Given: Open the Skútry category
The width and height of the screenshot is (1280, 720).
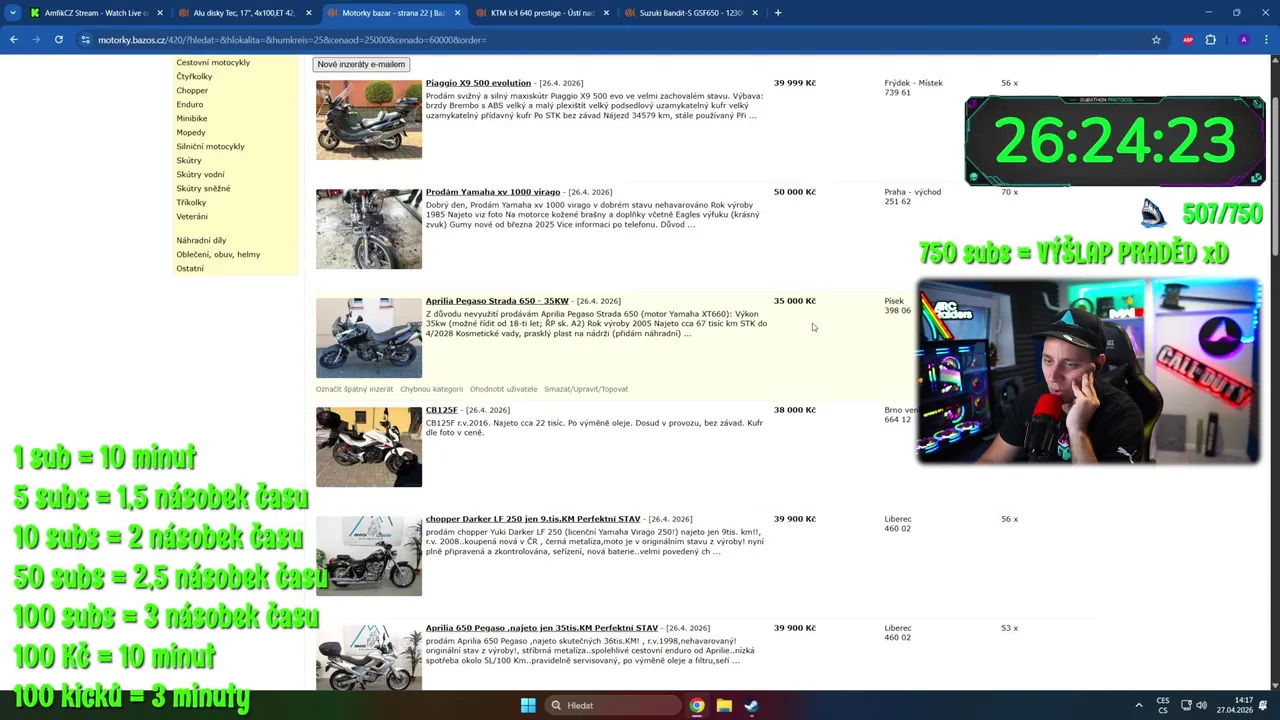Looking at the screenshot, I should point(189,160).
